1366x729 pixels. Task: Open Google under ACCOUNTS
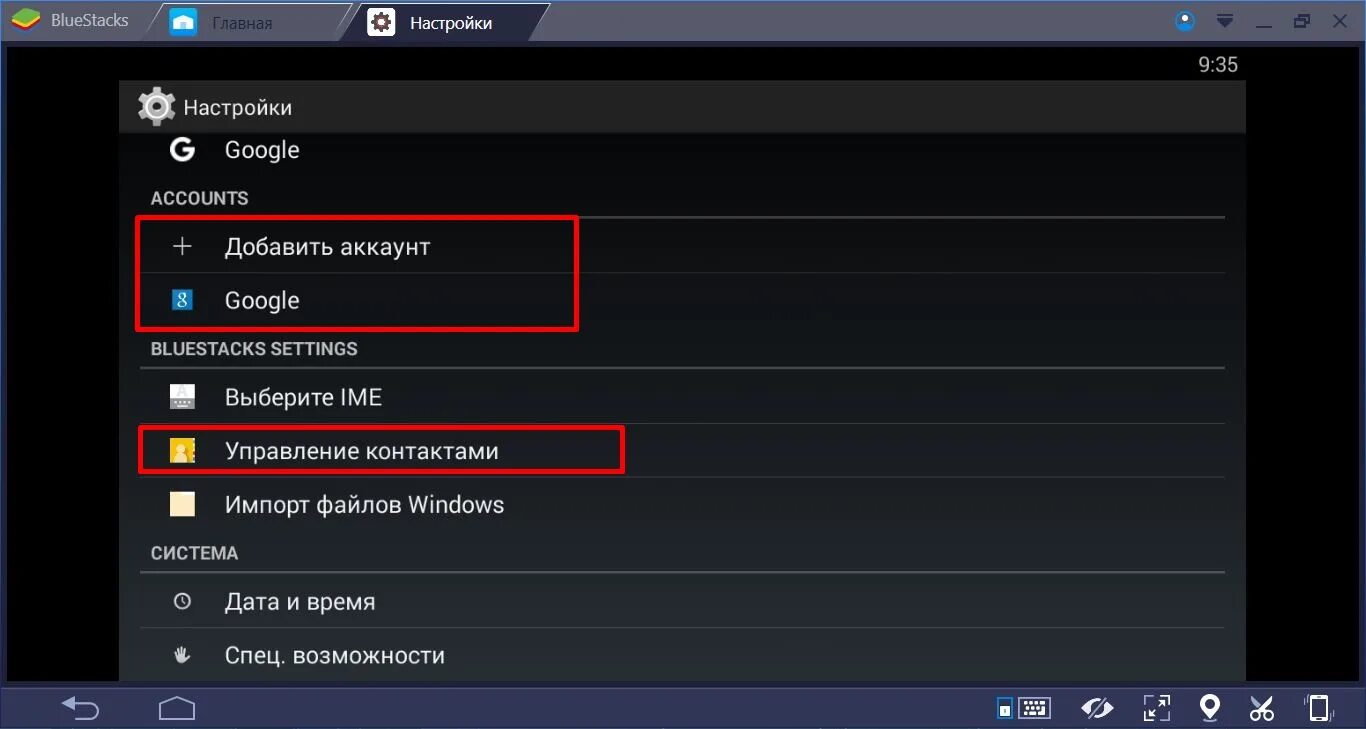[682, 300]
